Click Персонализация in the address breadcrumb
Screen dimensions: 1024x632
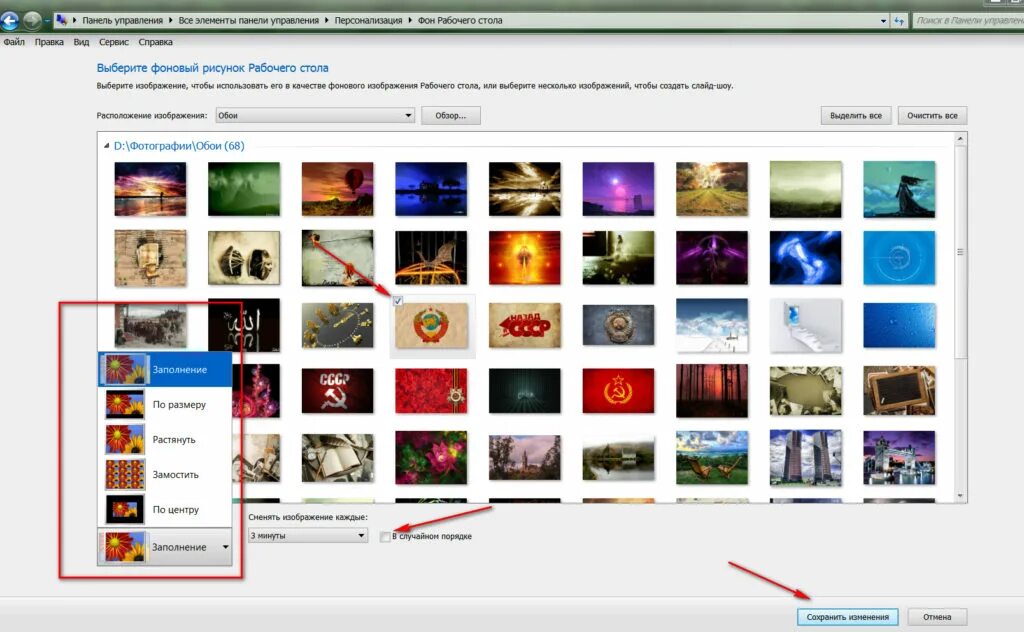(368, 21)
